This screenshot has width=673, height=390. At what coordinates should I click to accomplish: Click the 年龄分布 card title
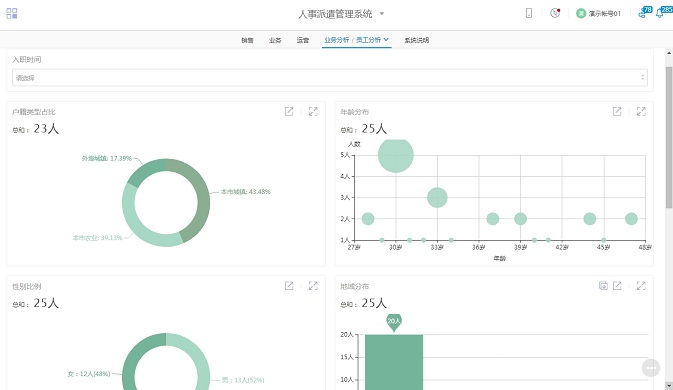tap(355, 112)
